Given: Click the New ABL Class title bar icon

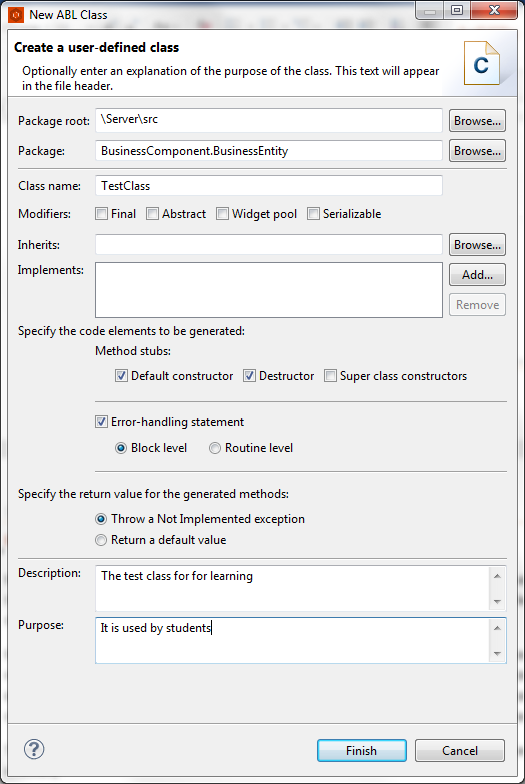Looking at the screenshot, I should point(16,14).
